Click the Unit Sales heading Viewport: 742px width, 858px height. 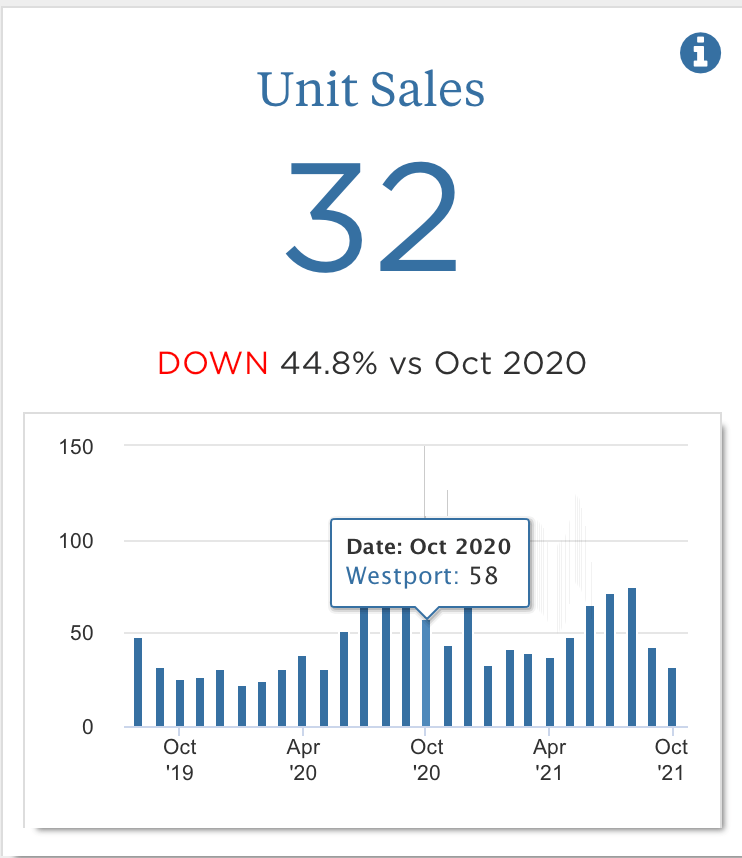[x=371, y=90]
